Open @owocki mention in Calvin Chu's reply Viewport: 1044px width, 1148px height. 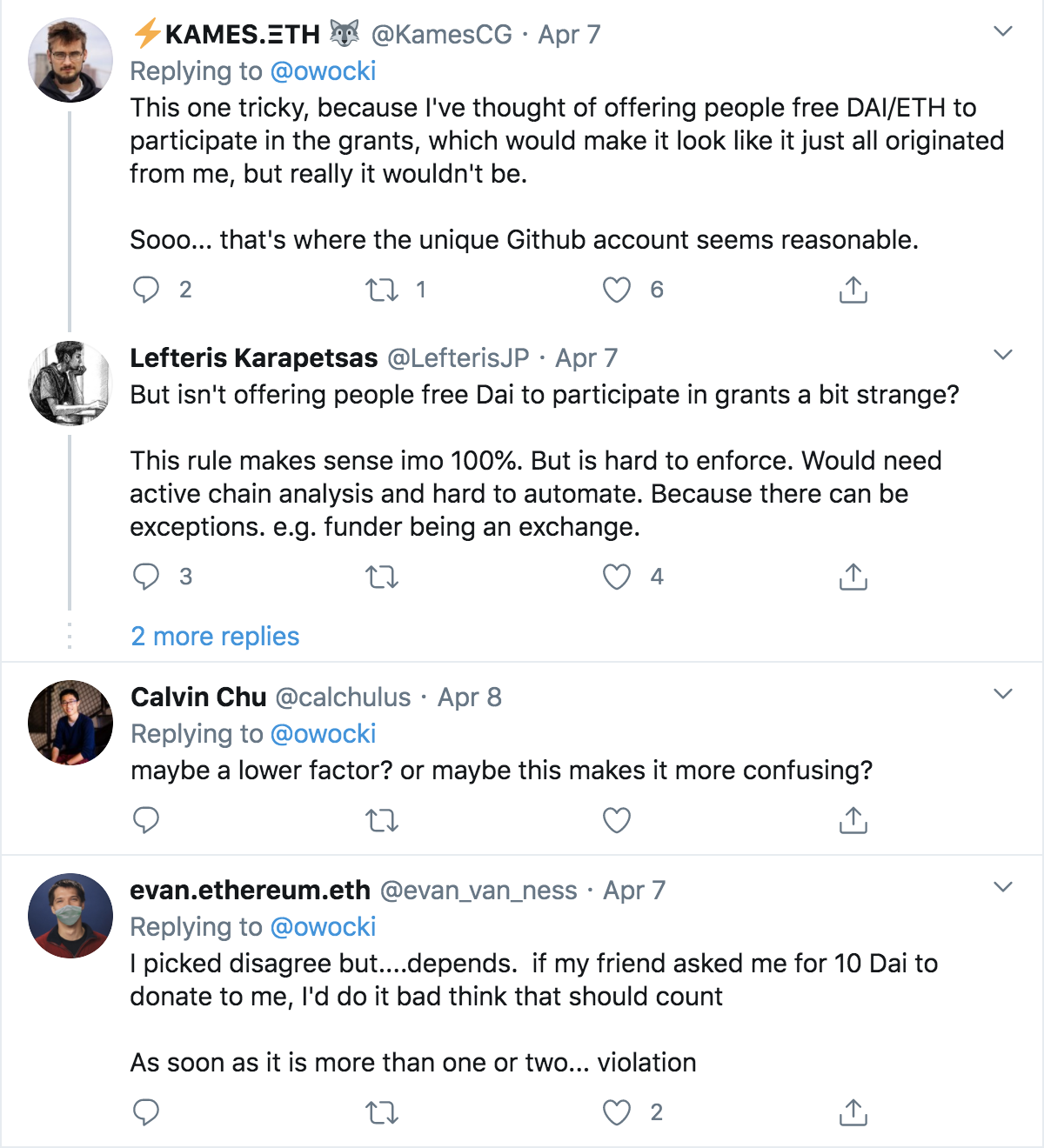click(323, 734)
